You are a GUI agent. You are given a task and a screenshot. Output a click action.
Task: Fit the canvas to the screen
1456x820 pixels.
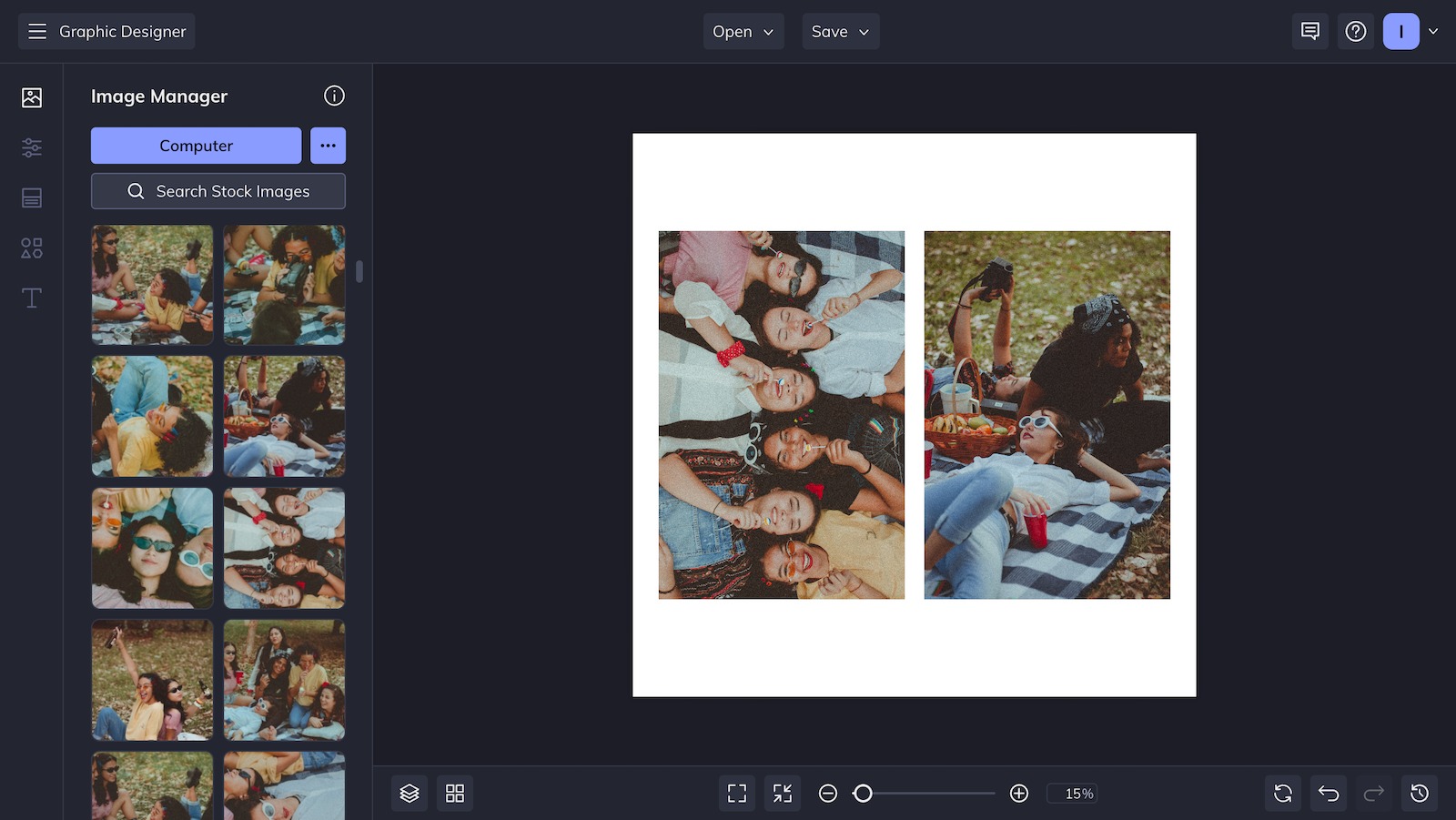(x=736, y=793)
